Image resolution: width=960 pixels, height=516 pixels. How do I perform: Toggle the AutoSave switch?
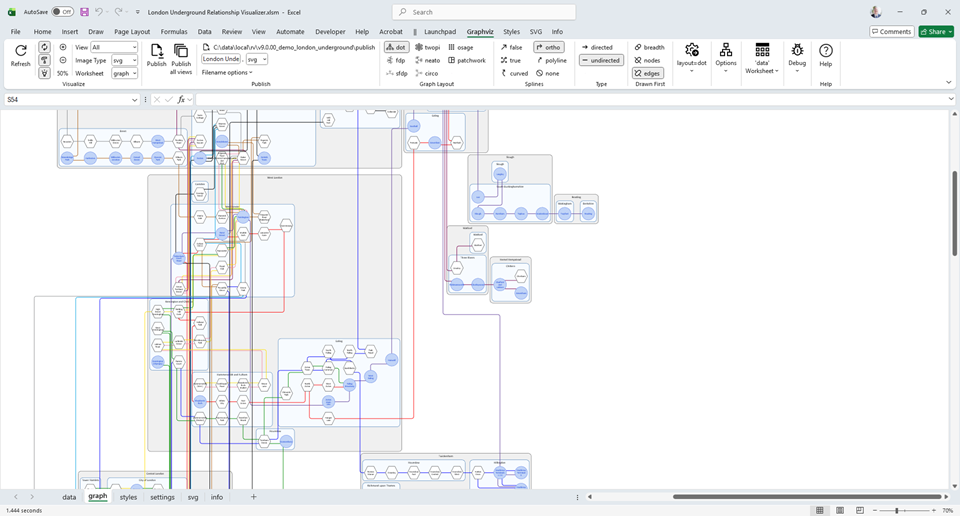coord(62,12)
